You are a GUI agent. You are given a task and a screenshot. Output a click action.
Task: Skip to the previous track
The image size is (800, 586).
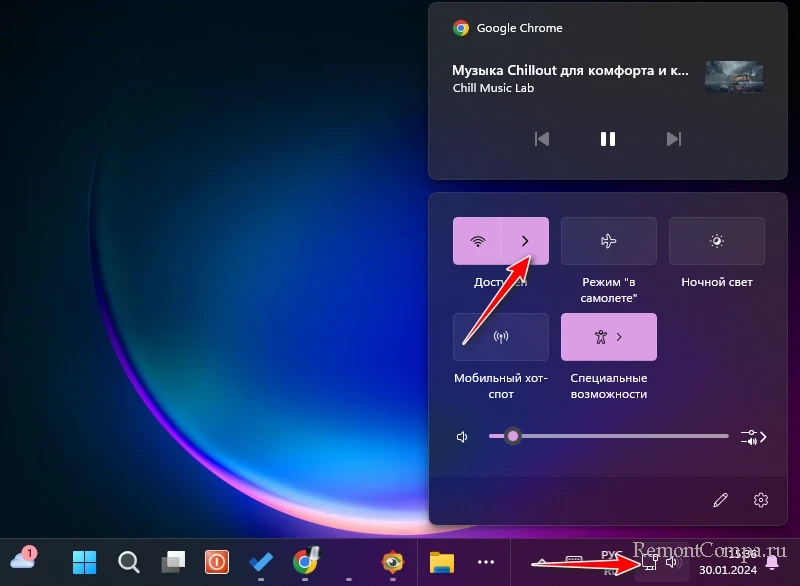pyautogui.click(x=542, y=139)
